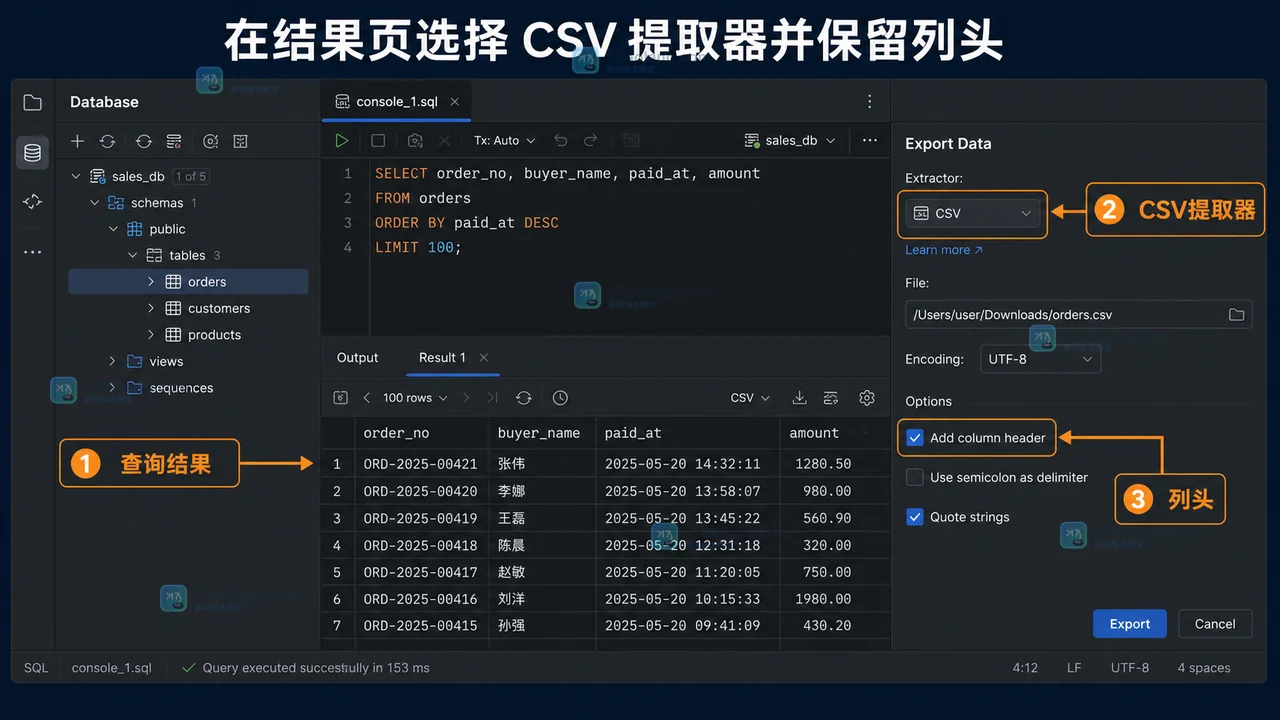The width and height of the screenshot is (1280, 720).
Task: Expand the customers table chevron
Action: [x=151, y=308]
